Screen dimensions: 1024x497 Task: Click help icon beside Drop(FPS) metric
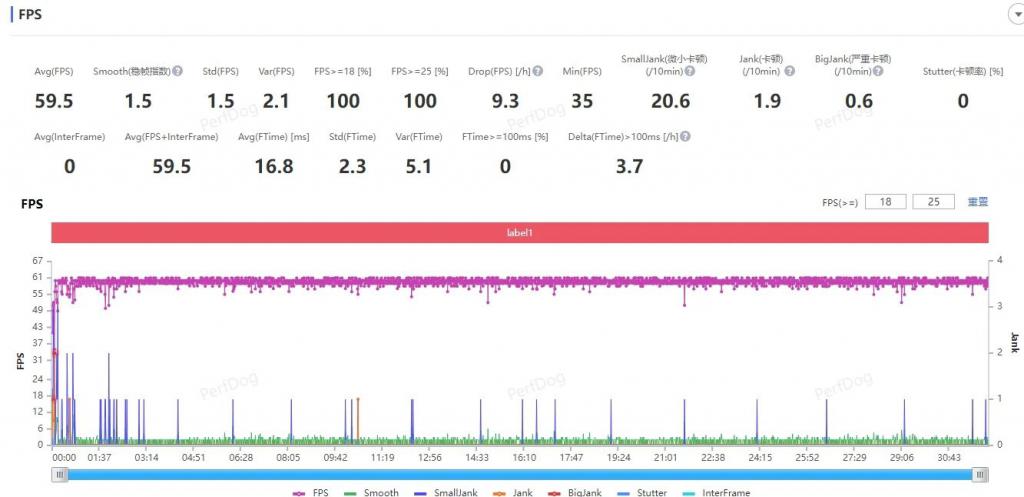coord(537,71)
